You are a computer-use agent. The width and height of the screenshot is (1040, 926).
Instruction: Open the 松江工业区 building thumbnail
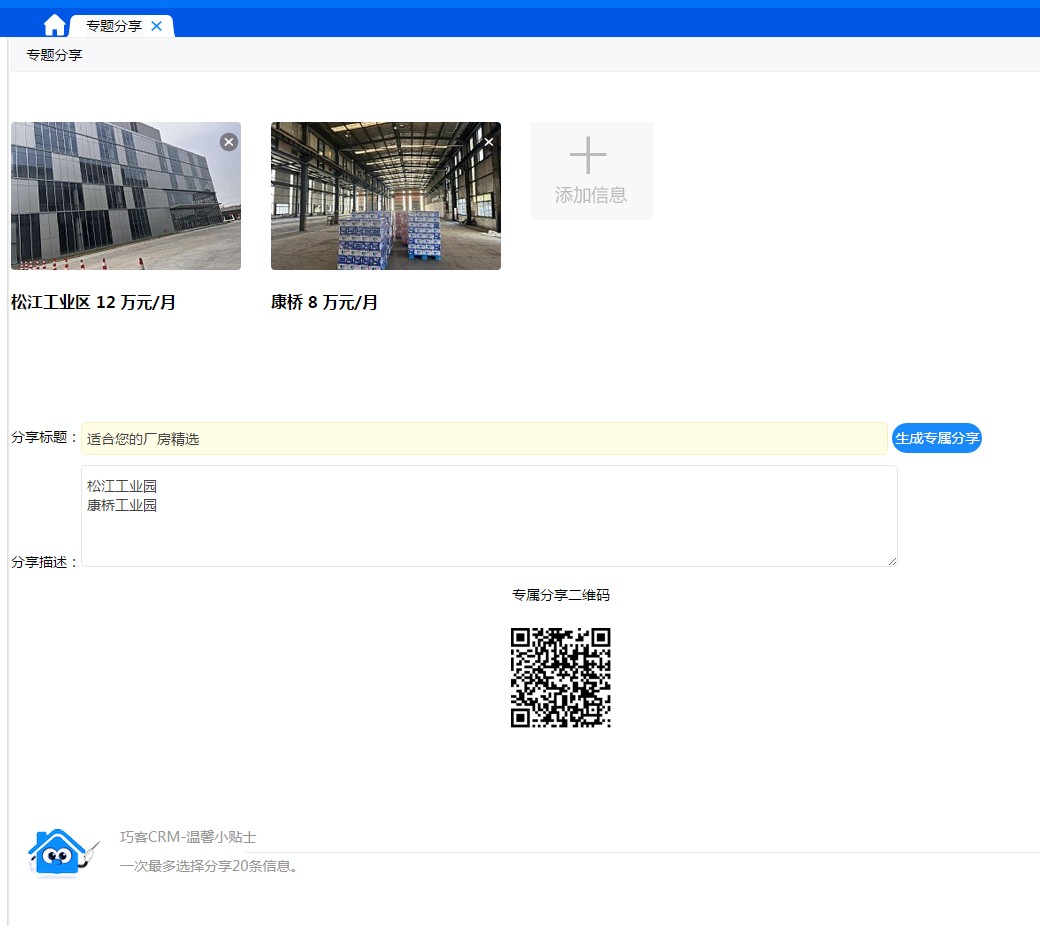pos(126,196)
